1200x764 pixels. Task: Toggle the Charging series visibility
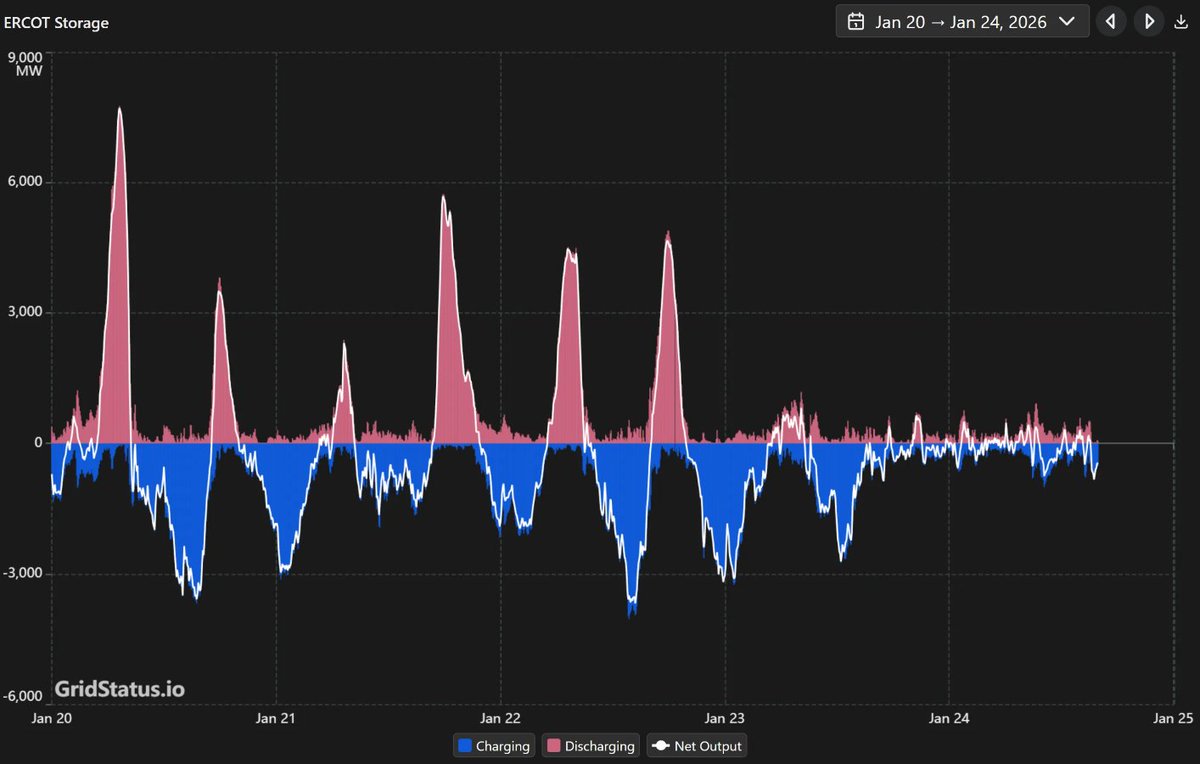494,746
